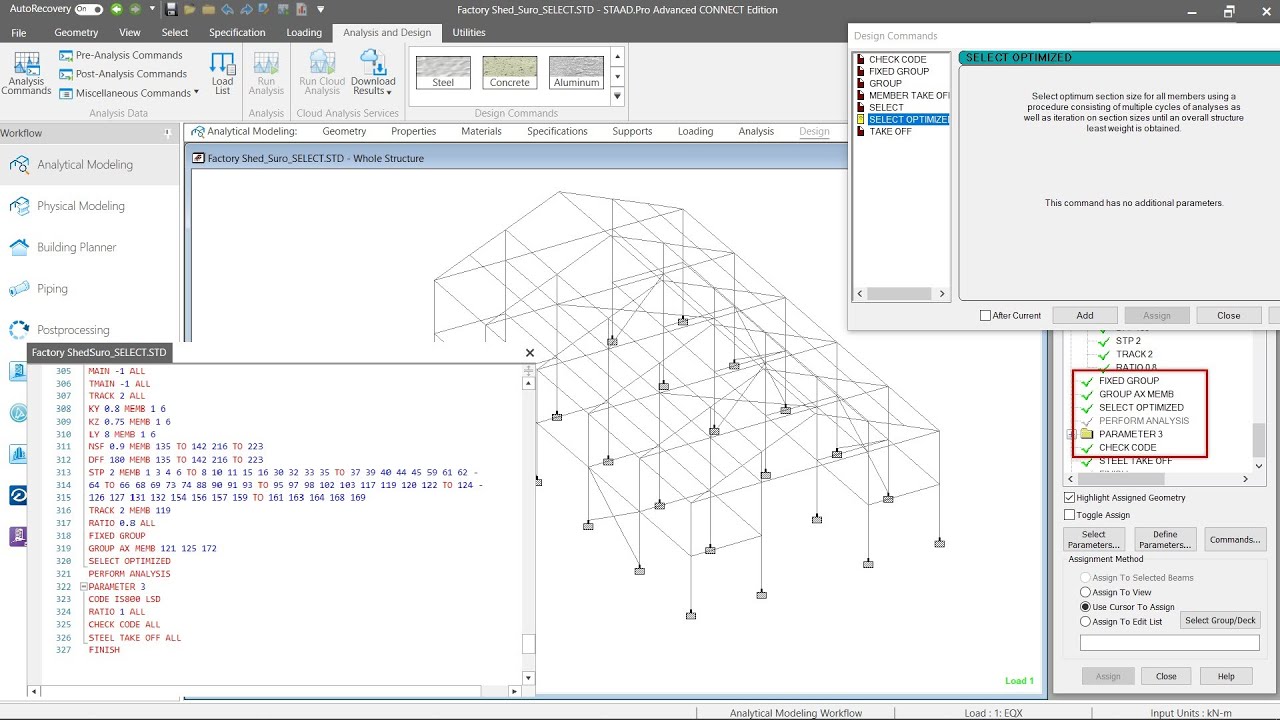This screenshot has height=720, width=1280.
Task: Open the Utilities ribbon tab
Action: [x=469, y=33]
